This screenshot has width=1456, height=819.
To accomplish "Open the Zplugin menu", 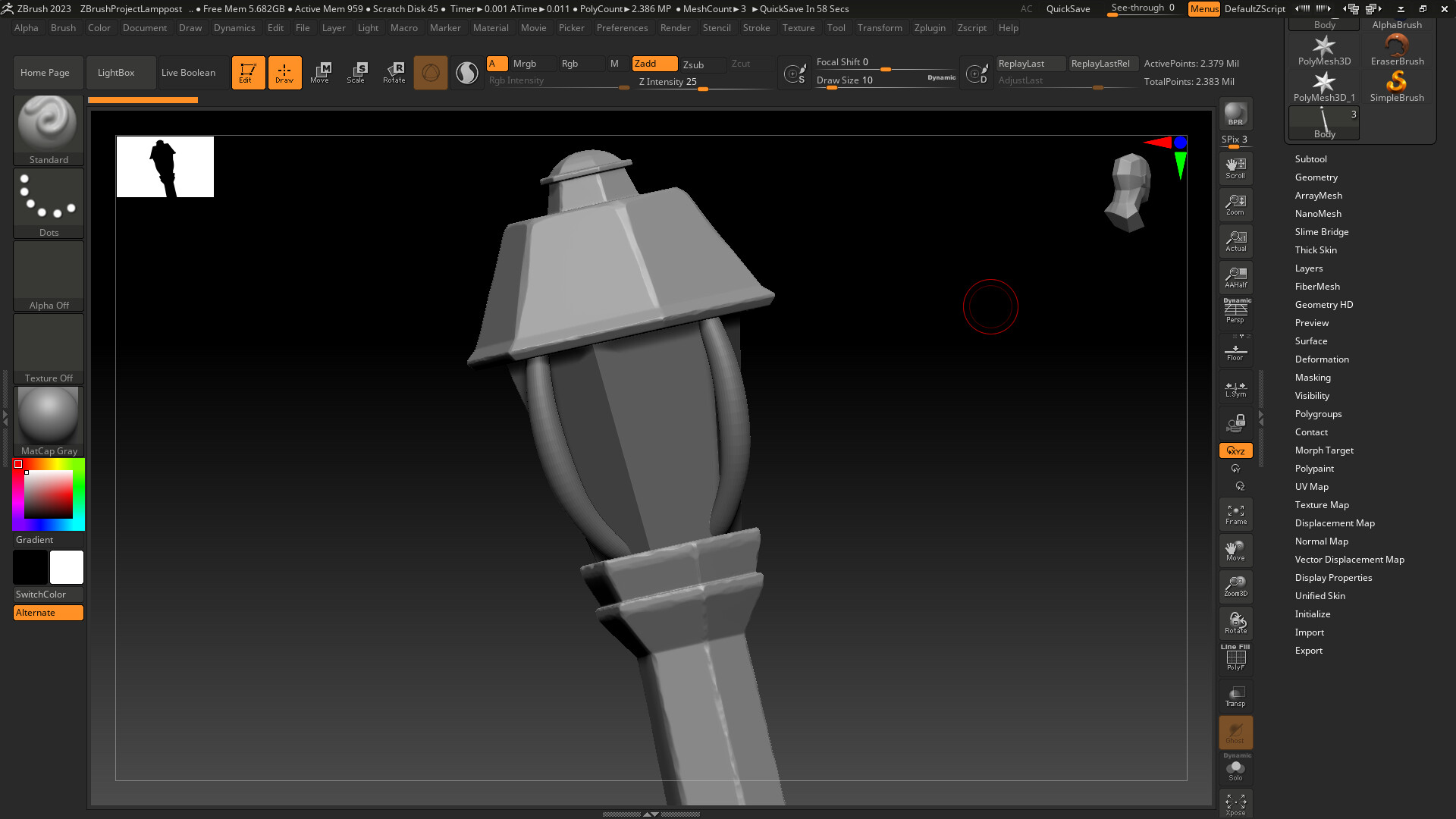I will (930, 28).
